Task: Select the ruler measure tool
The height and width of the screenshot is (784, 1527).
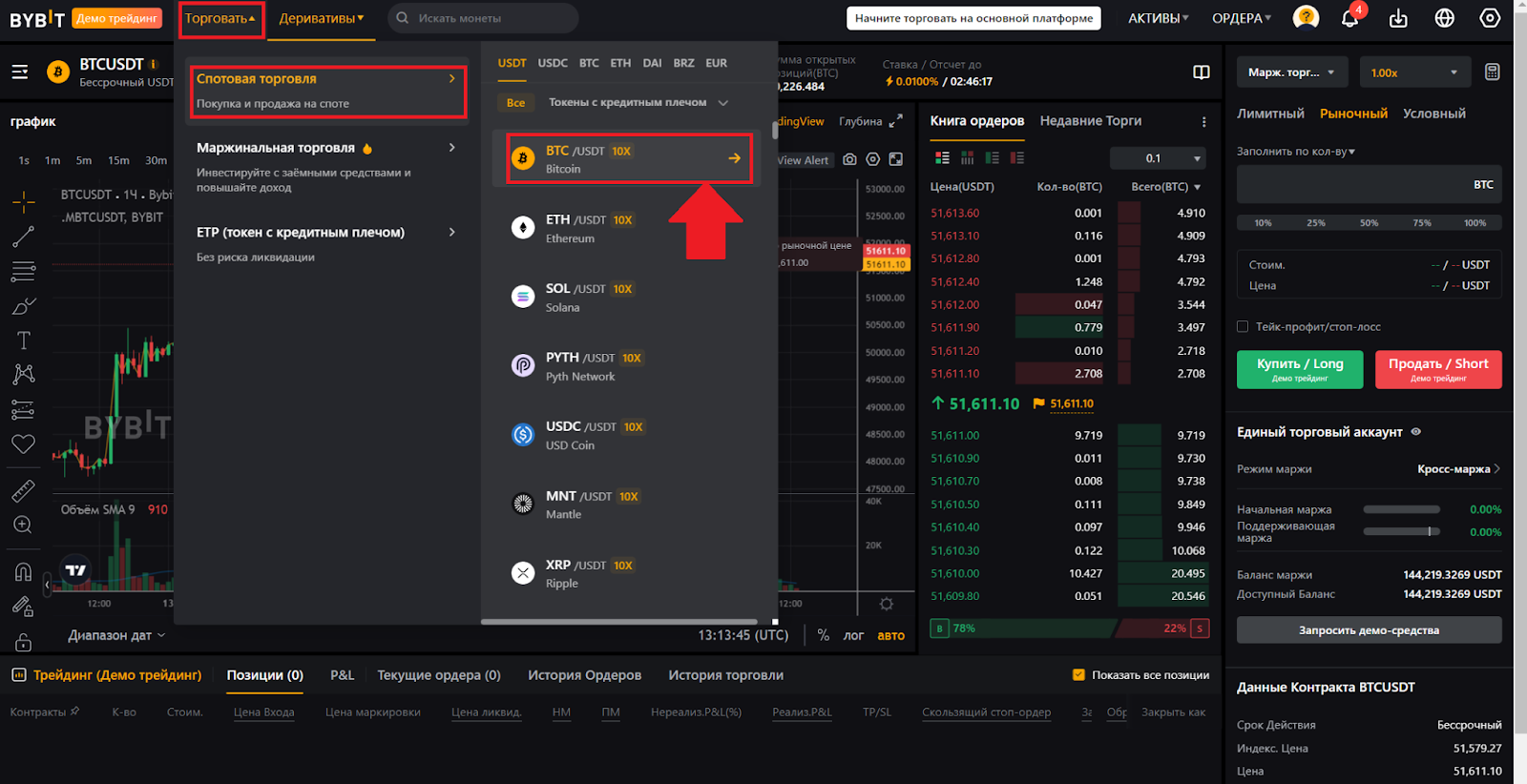Action: [x=24, y=491]
